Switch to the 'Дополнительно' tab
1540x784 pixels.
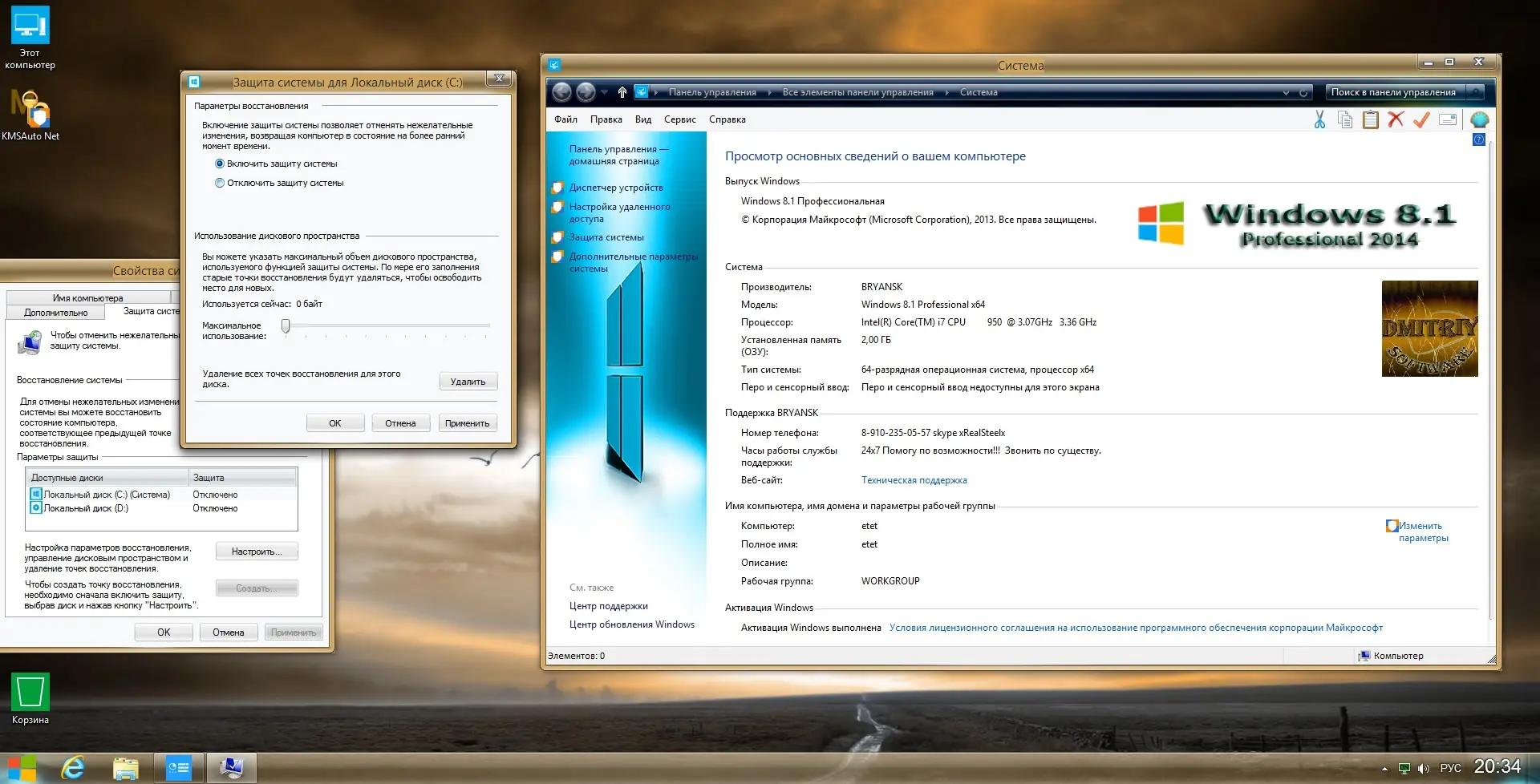pos(56,313)
